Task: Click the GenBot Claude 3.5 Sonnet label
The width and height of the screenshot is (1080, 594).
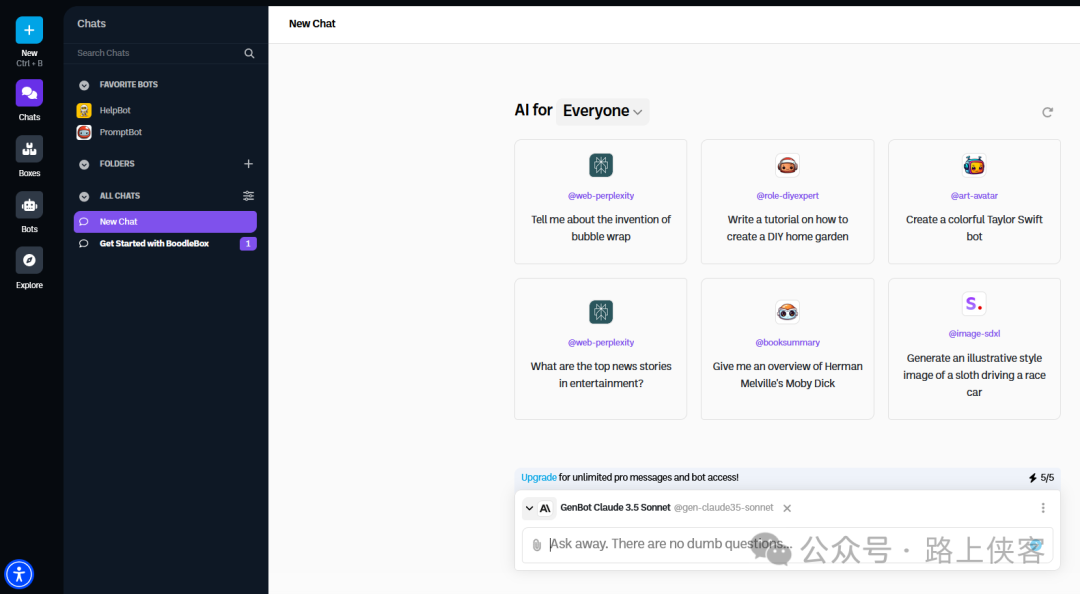Action: pyautogui.click(x=615, y=507)
